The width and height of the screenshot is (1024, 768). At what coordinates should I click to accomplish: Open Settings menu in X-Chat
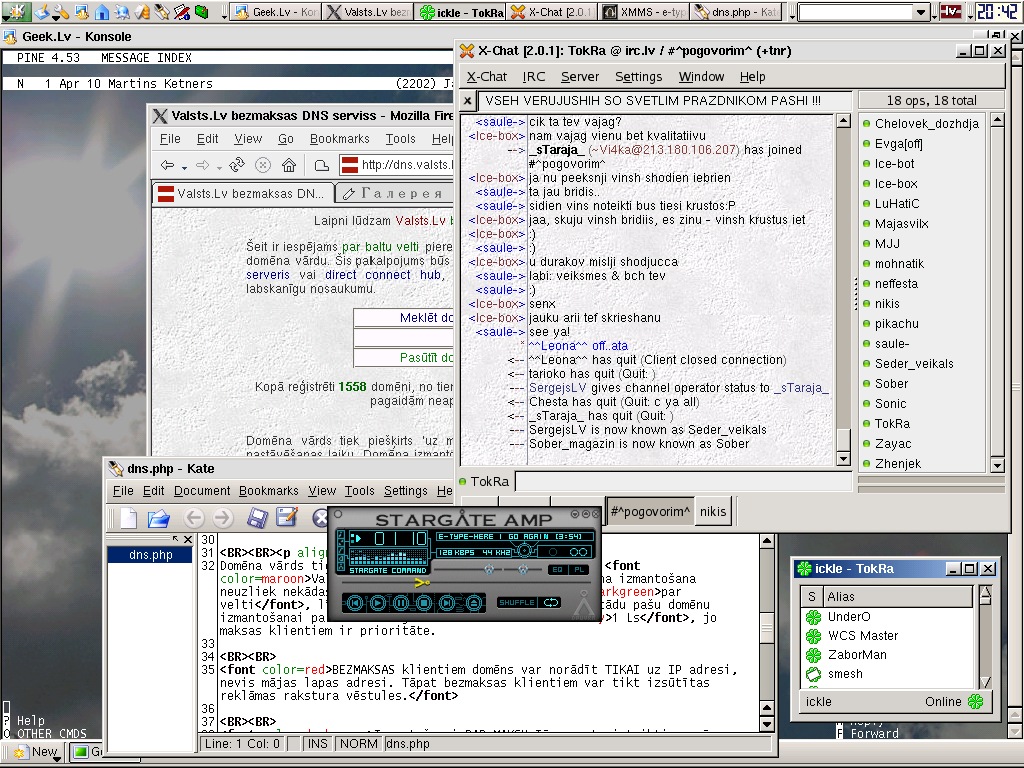pos(638,77)
